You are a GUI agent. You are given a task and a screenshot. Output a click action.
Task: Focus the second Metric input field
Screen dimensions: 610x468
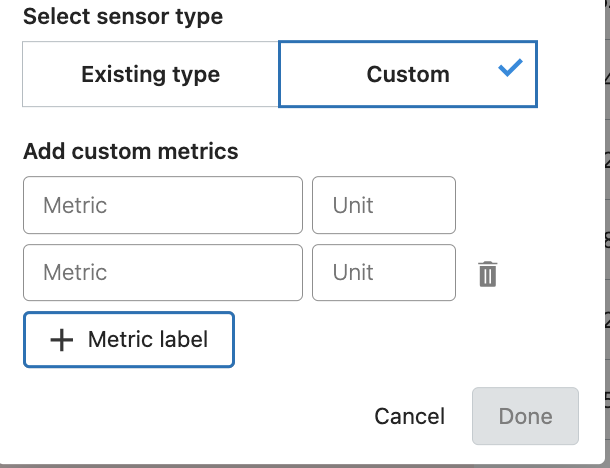click(x=163, y=273)
